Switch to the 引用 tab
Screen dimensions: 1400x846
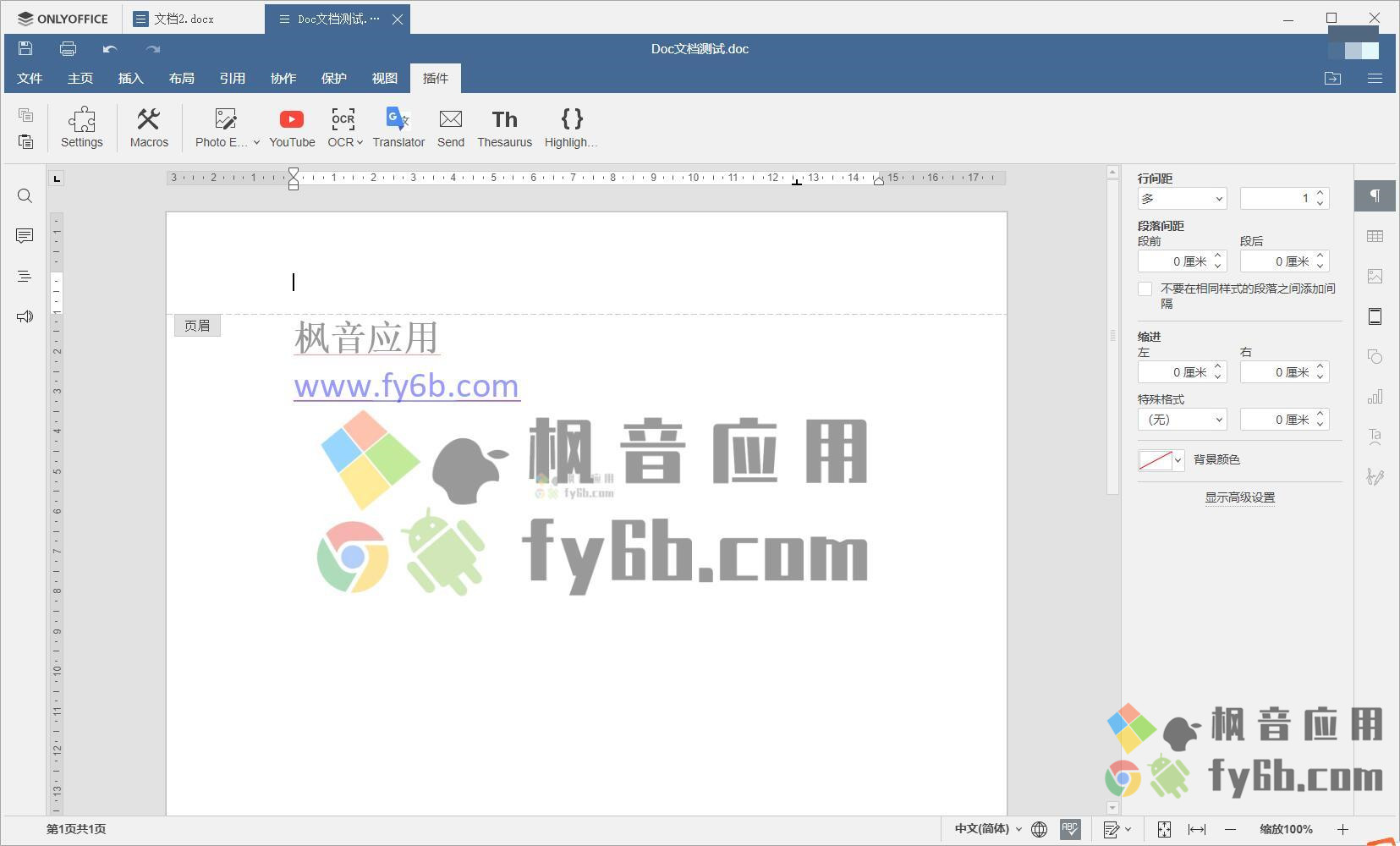pos(233,78)
